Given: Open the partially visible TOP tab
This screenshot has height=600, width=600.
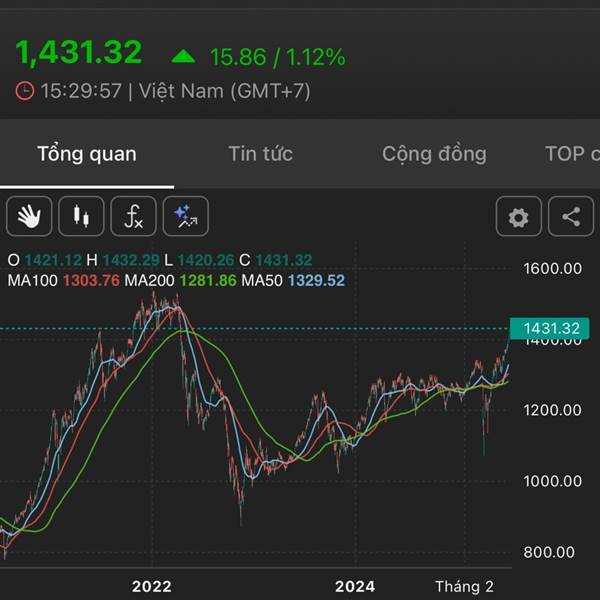Looking at the screenshot, I should pyautogui.click(x=572, y=154).
